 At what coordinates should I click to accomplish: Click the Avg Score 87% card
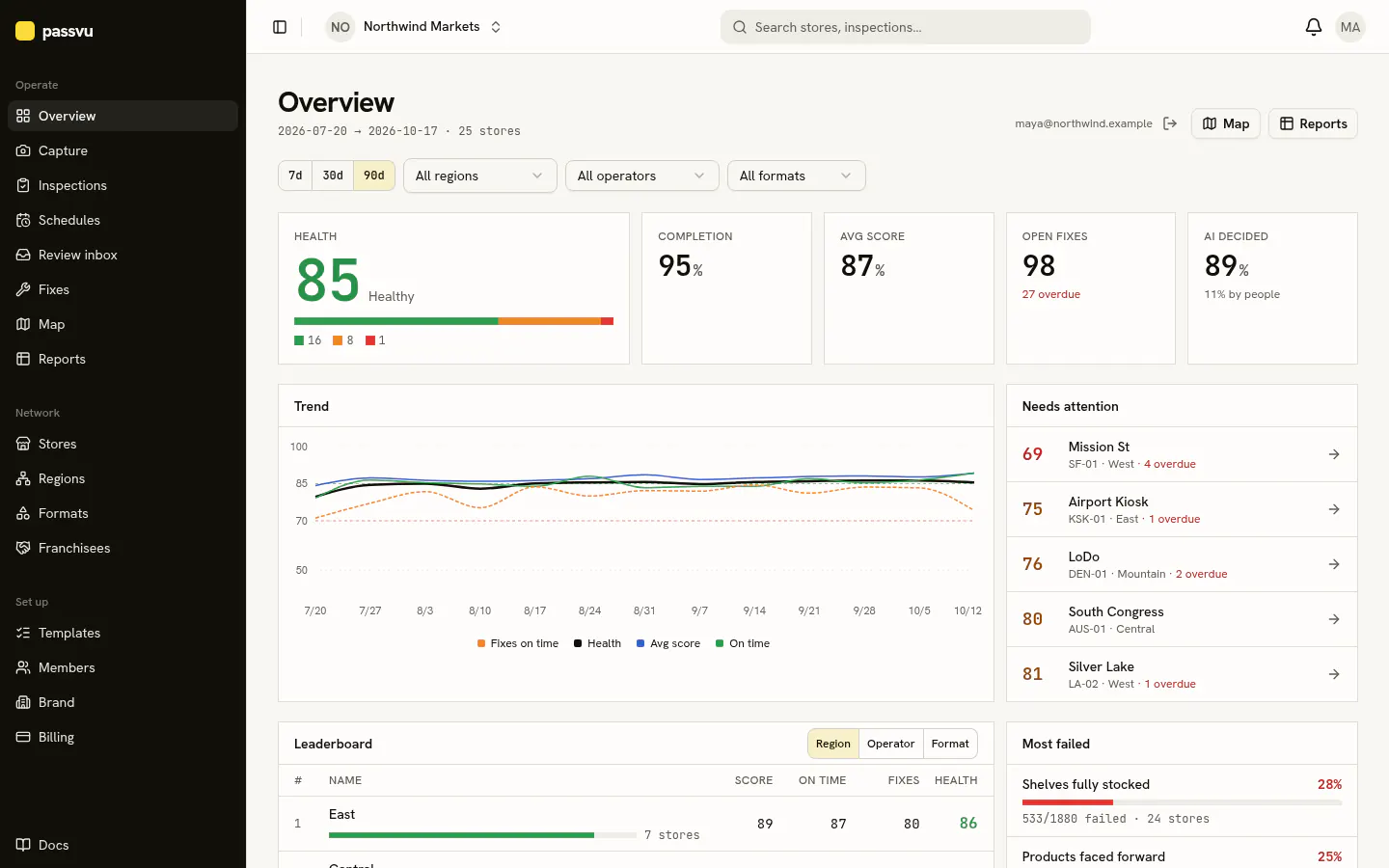(909, 288)
